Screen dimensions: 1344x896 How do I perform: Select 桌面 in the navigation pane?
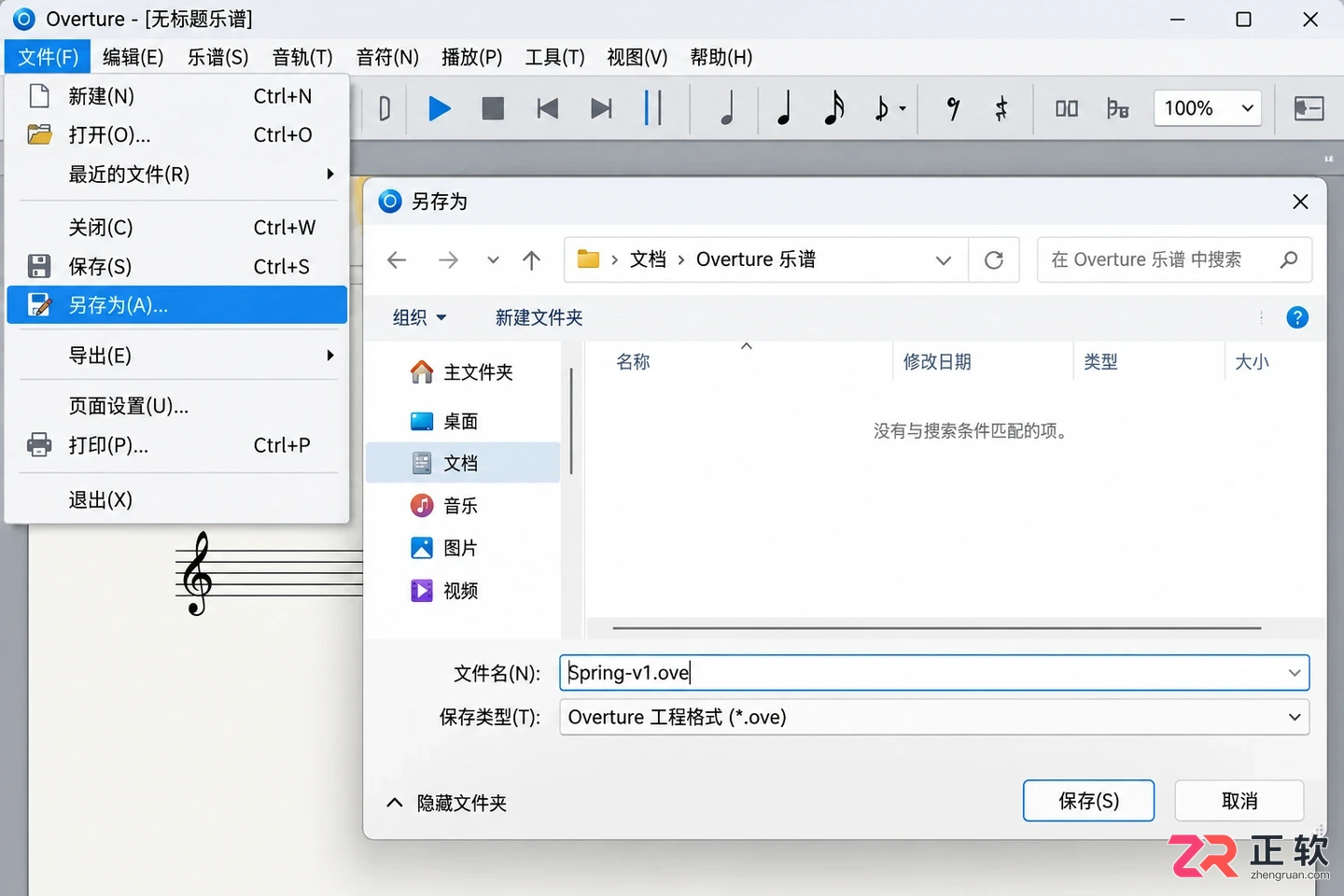(x=462, y=422)
